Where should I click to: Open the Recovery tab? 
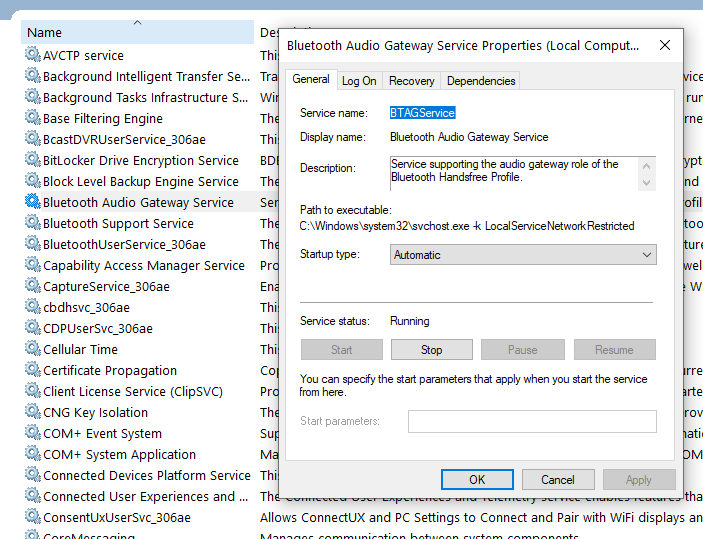point(412,81)
